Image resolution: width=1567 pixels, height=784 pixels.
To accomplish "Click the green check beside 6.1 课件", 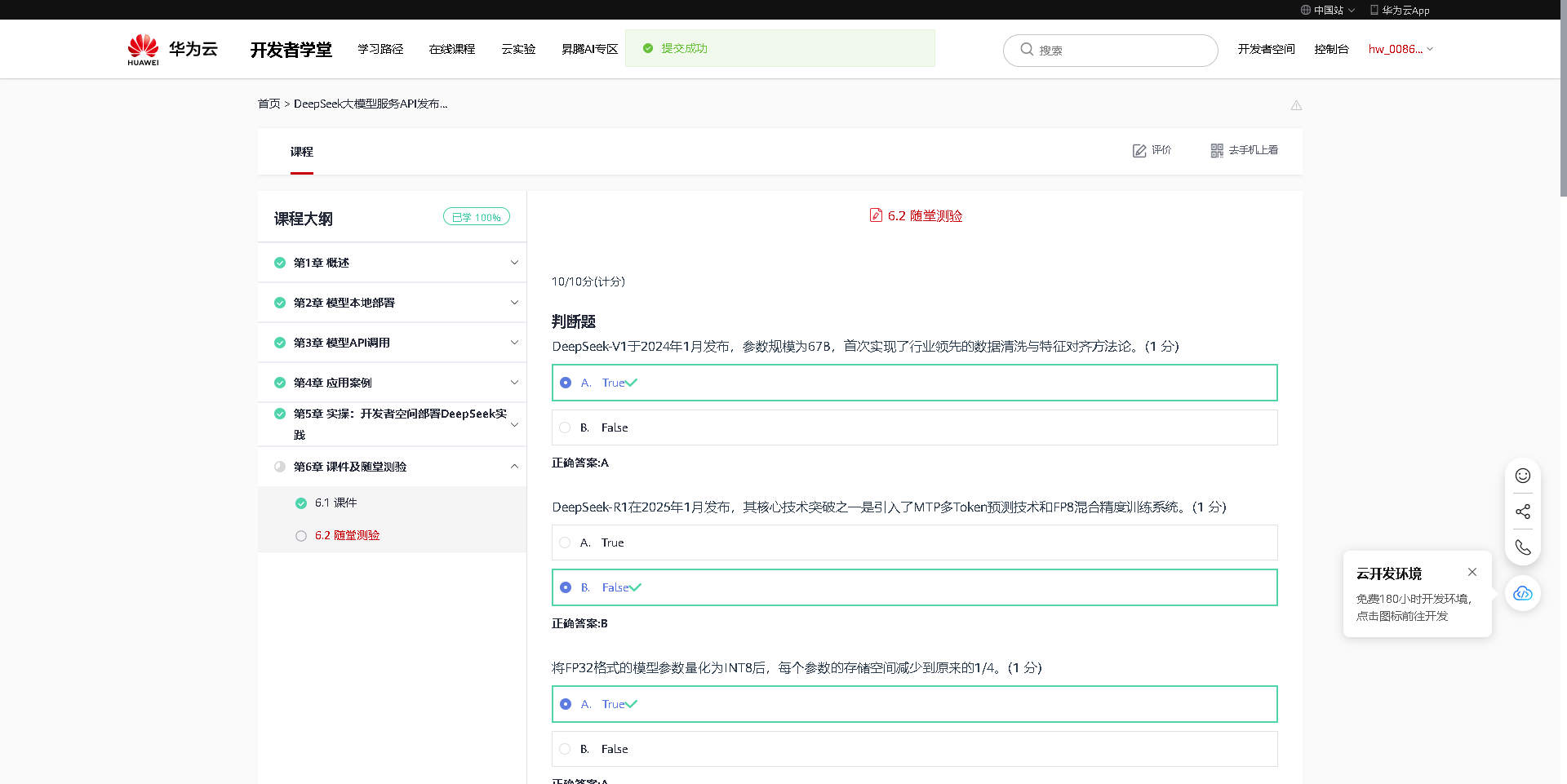I will tap(301, 503).
